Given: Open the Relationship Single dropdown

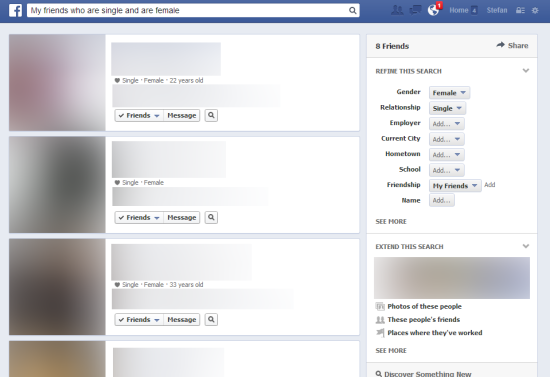Looking at the screenshot, I should pos(447,108).
